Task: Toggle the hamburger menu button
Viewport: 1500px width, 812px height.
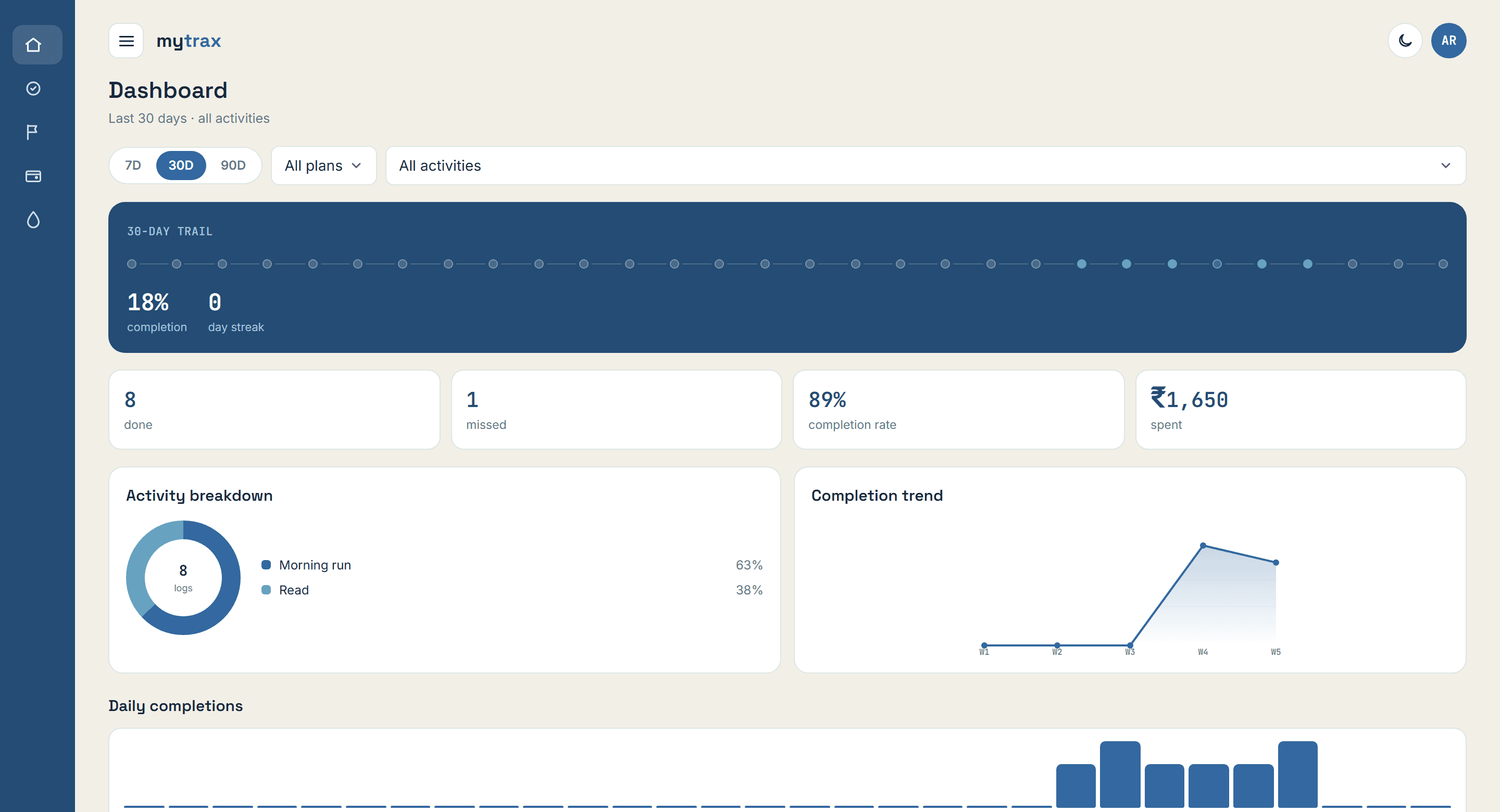Action: click(x=127, y=41)
